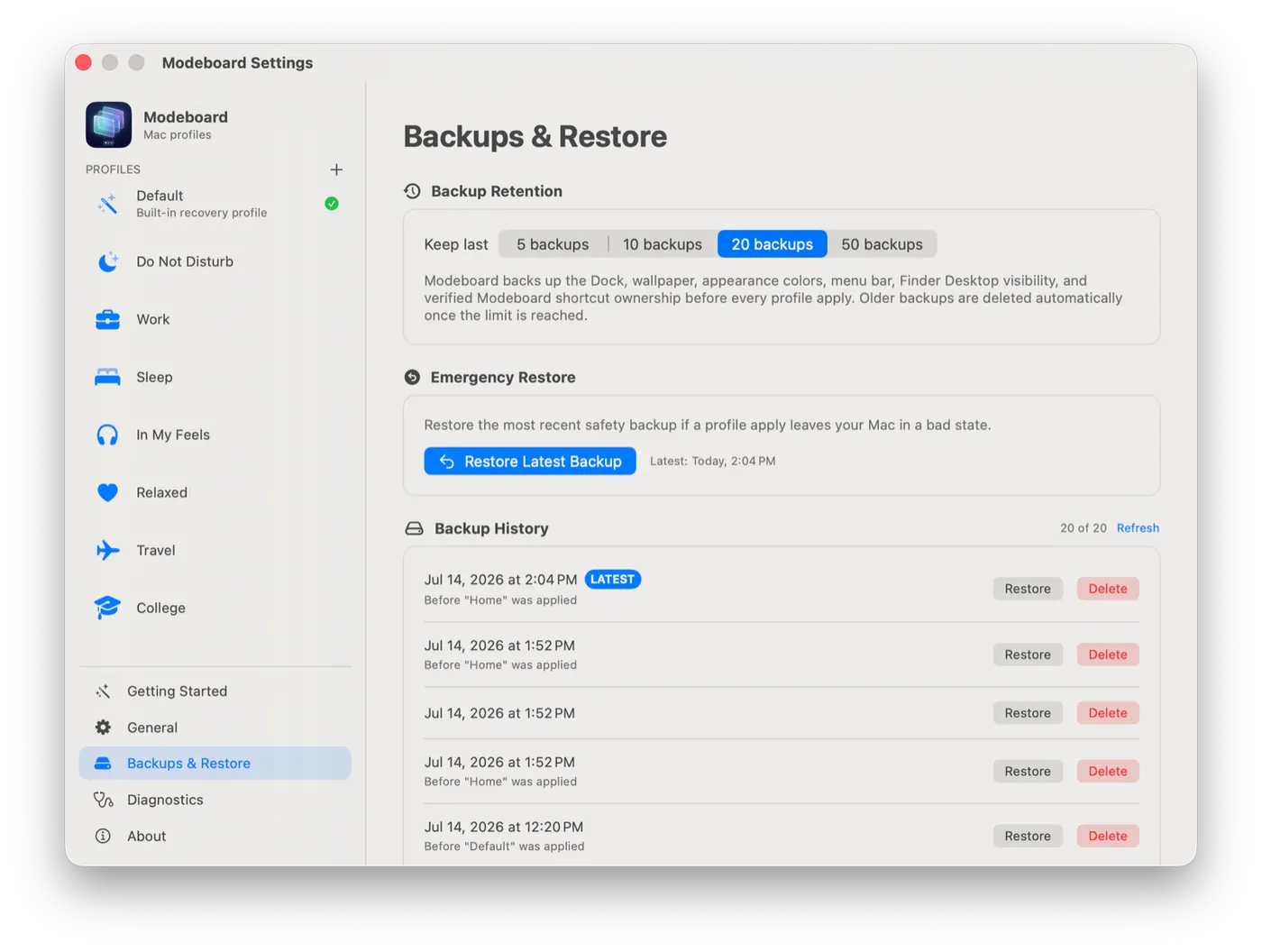Select the 5 backups retention option
This screenshot has height=952, width=1262.
tap(553, 244)
